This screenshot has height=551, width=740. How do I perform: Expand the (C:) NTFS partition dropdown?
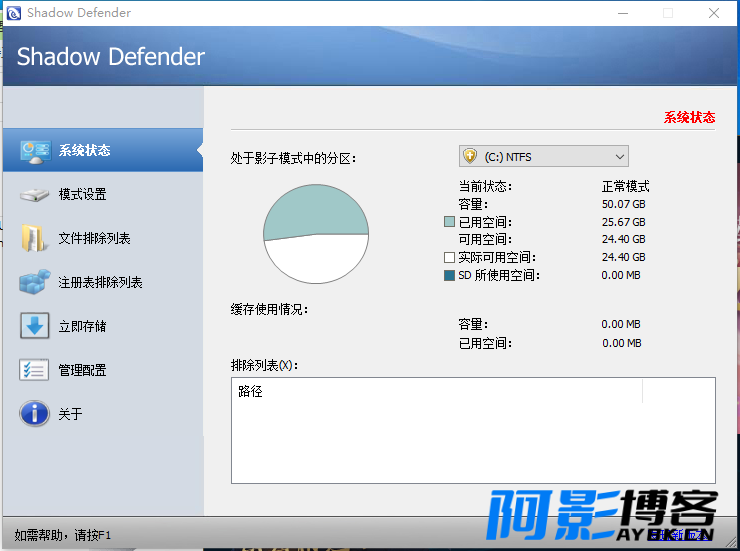(x=544, y=156)
